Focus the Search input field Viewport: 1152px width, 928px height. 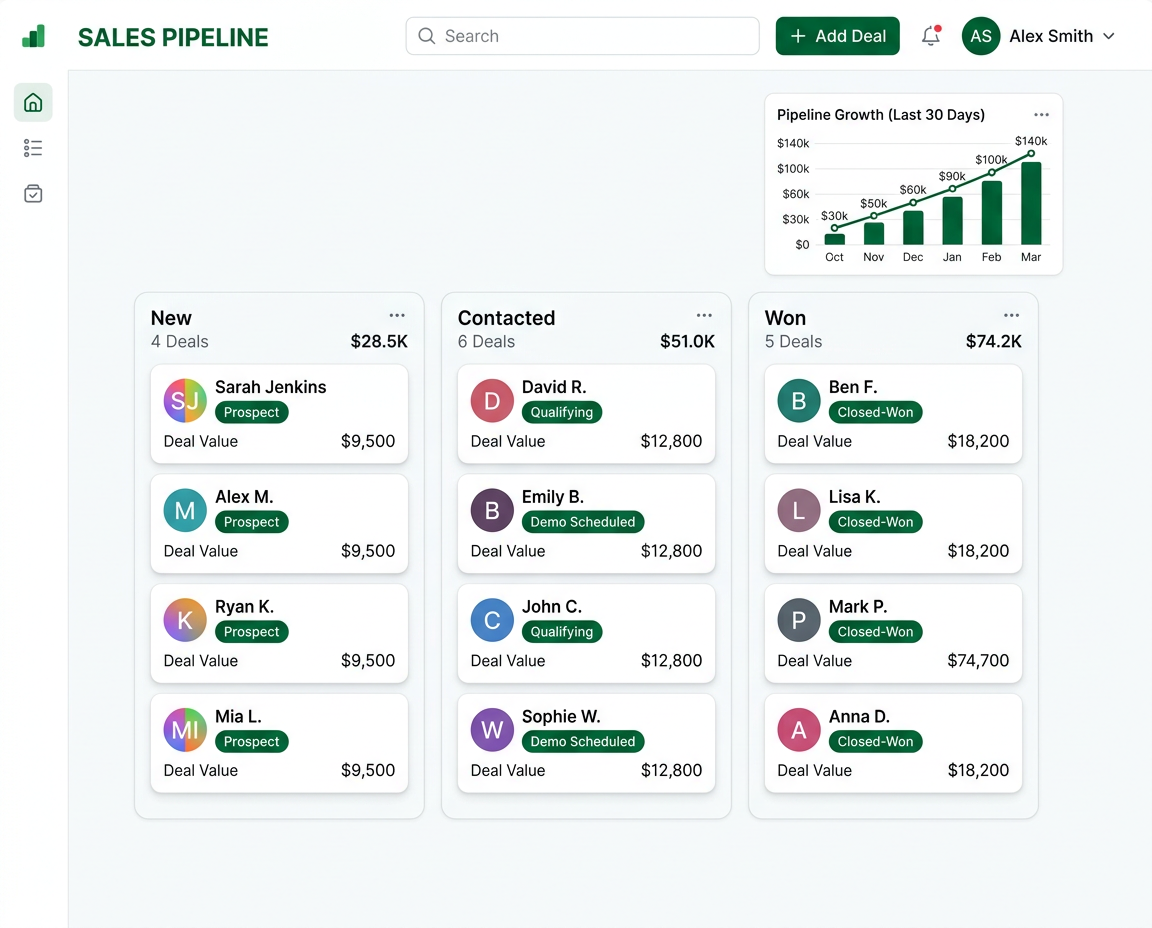coord(583,36)
